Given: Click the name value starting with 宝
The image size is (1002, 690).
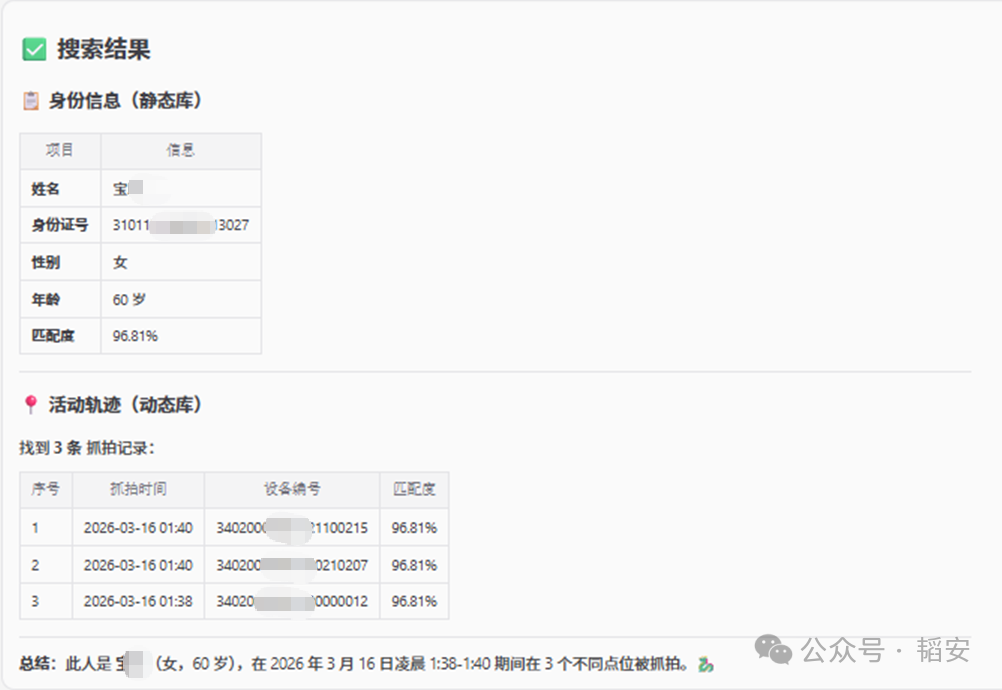Looking at the screenshot, I should click(x=128, y=188).
